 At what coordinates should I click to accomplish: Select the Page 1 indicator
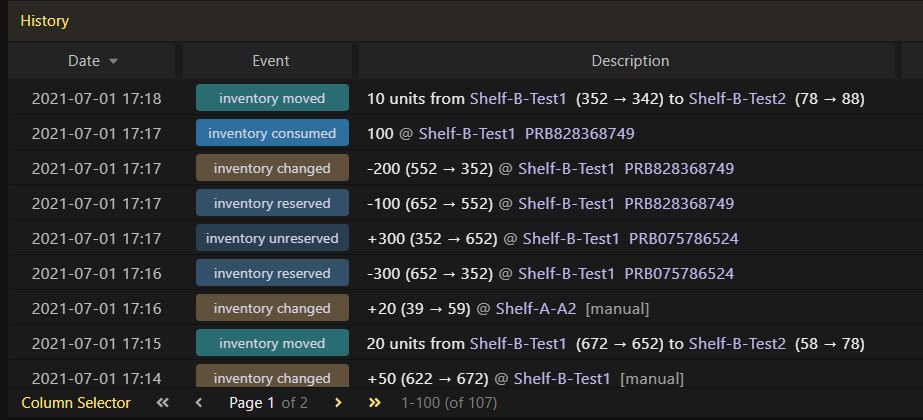252,403
